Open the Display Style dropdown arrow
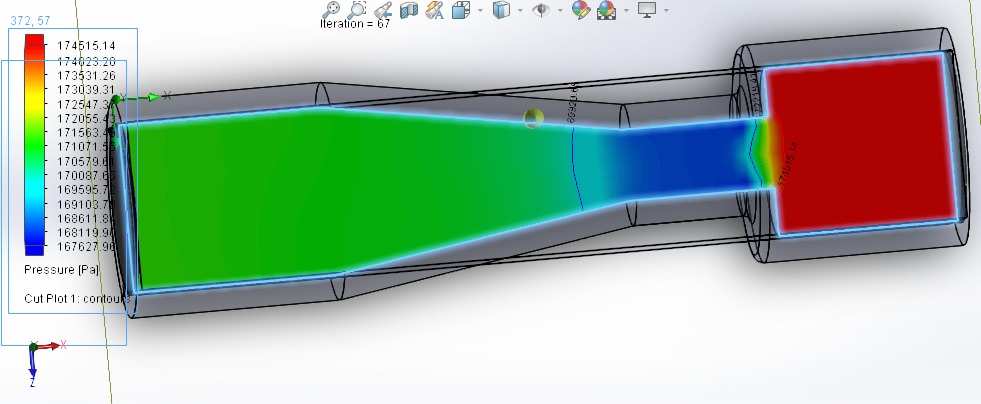Screen dimensions: 981x404 point(520,10)
